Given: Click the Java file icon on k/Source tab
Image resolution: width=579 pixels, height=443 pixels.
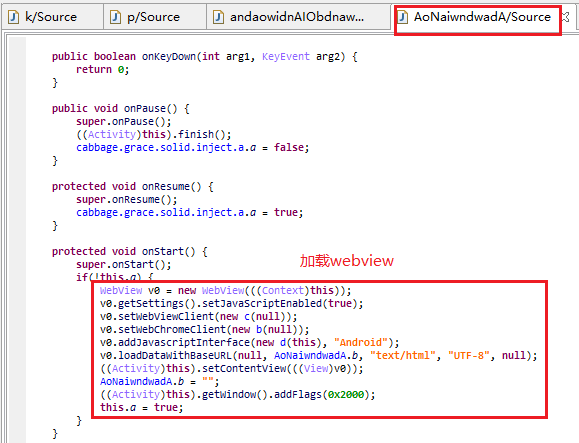Looking at the screenshot, I should click(x=14, y=17).
